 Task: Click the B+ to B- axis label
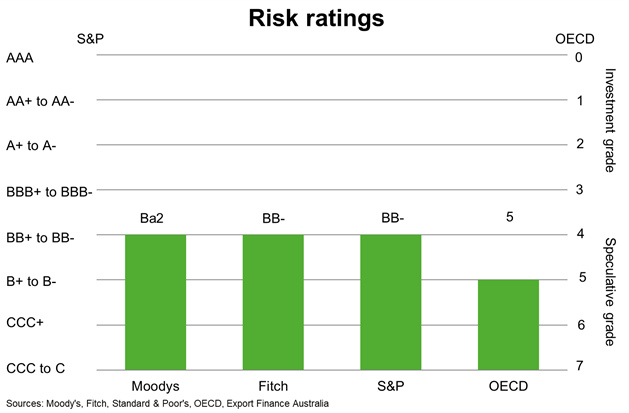tap(31, 281)
